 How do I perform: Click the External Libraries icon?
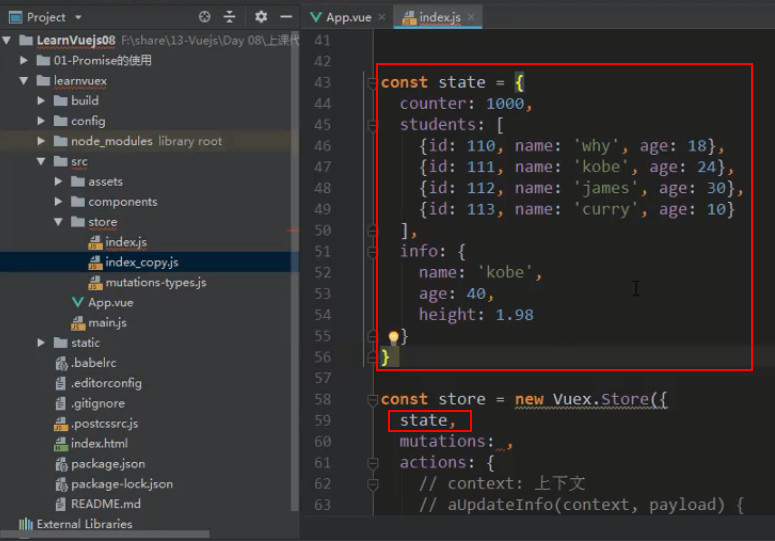26,524
